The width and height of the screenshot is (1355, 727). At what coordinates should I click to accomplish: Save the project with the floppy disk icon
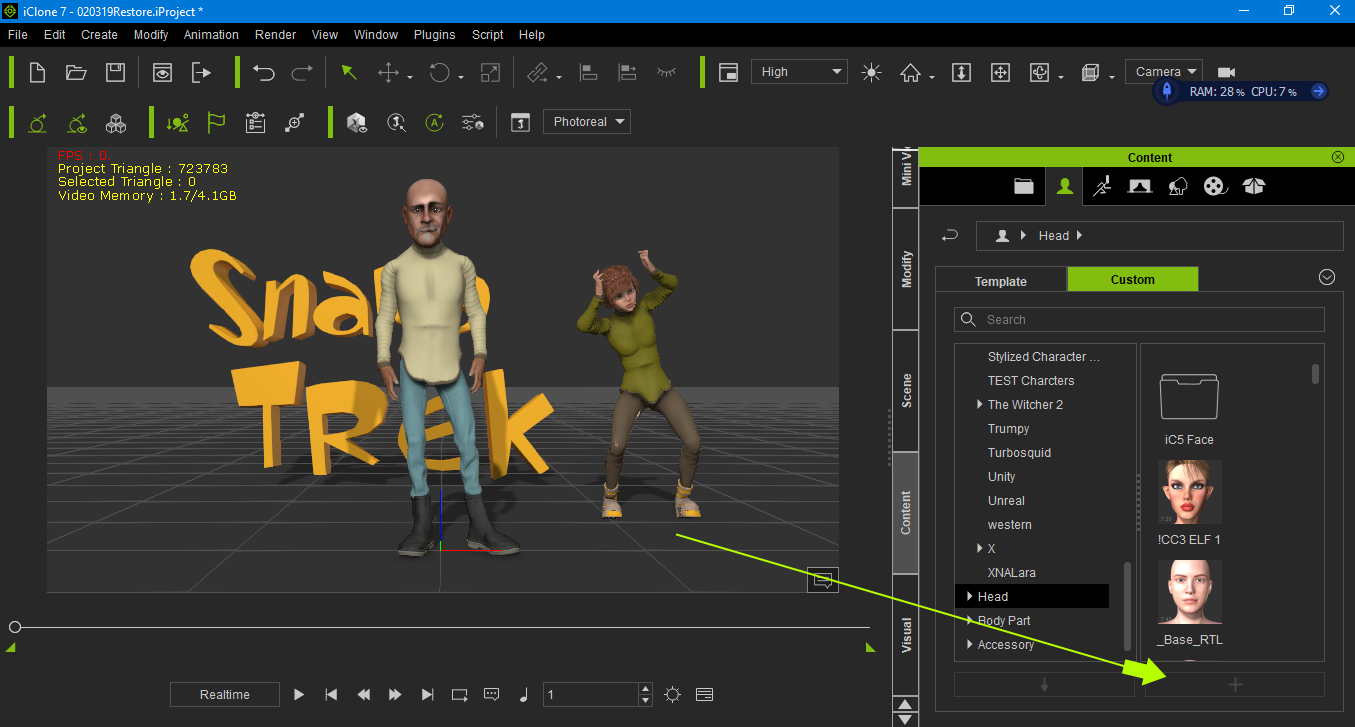(x=115, y=72)
